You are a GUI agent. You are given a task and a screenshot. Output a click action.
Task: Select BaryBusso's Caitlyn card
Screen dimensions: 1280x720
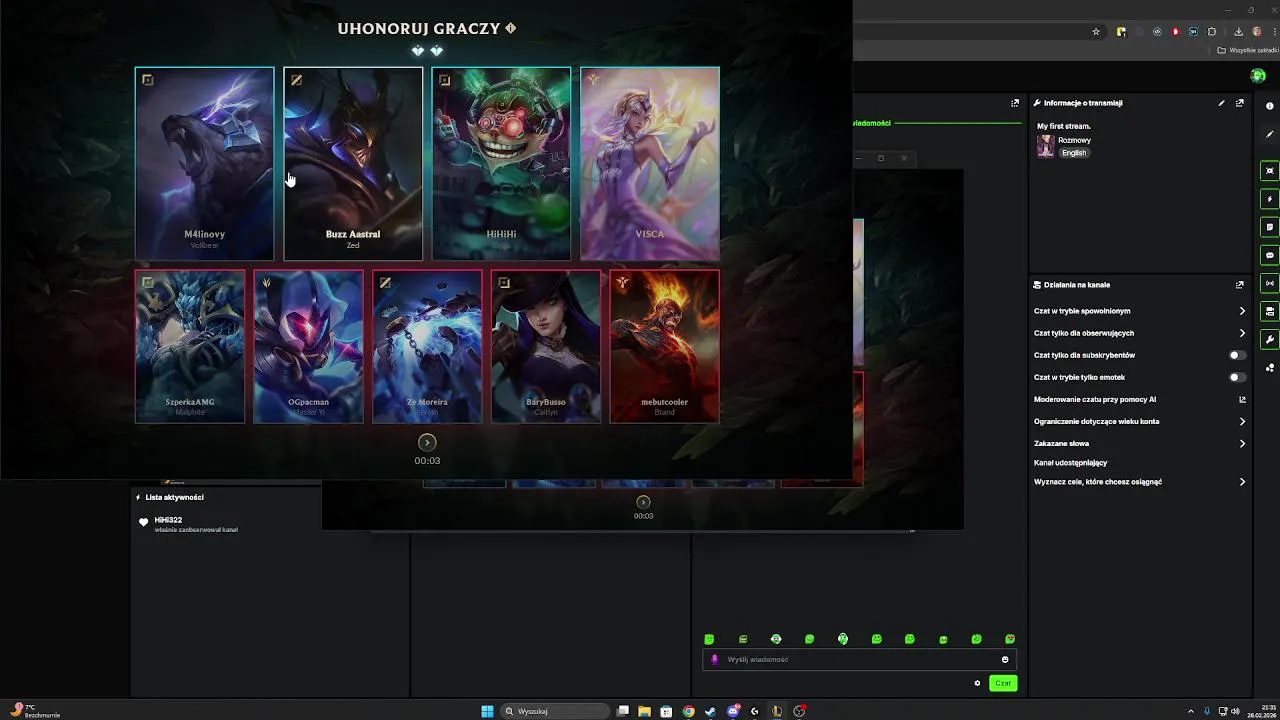coord(546,346)
